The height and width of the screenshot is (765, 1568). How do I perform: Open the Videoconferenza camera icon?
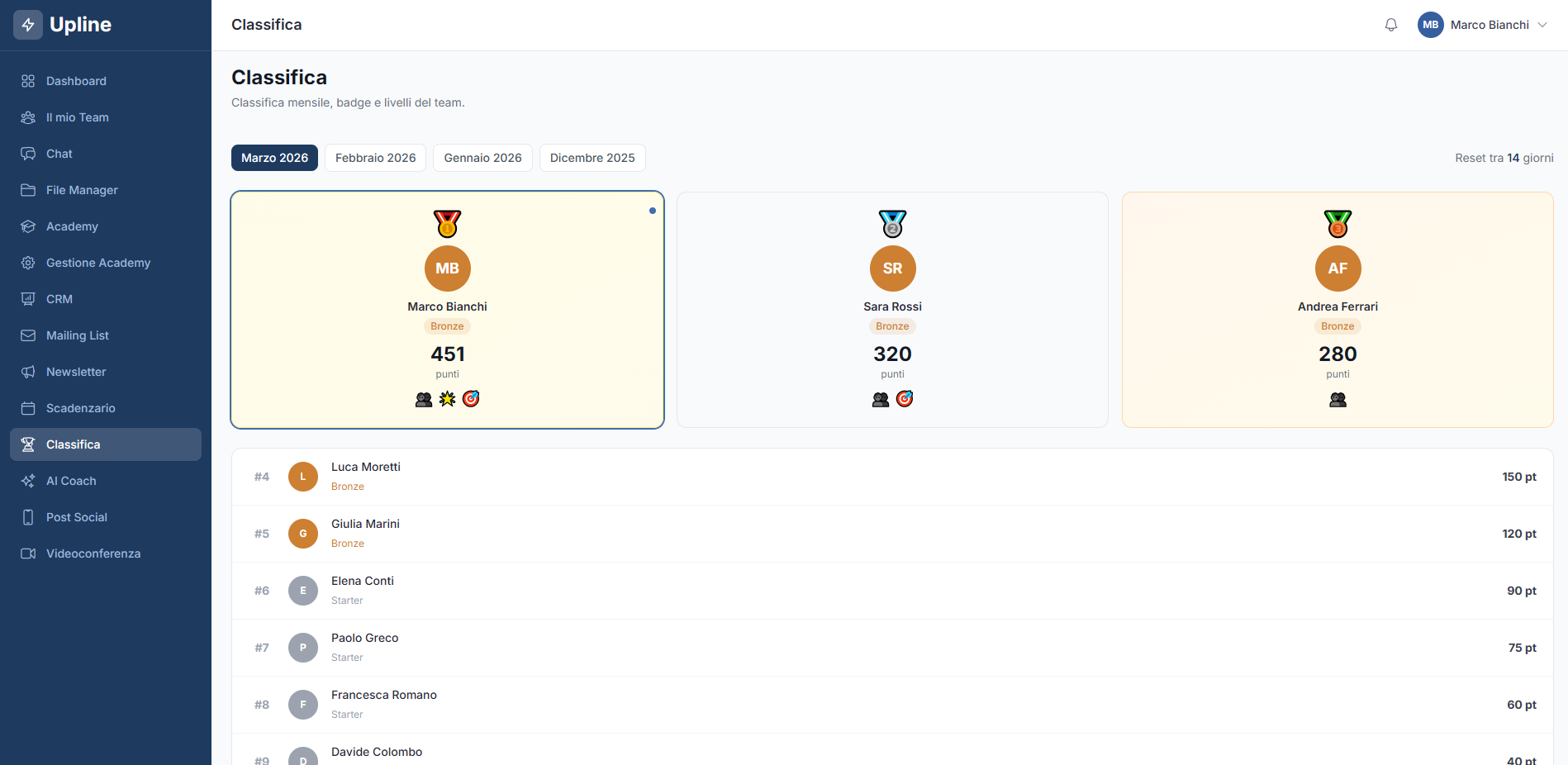(x=27, y=553)
